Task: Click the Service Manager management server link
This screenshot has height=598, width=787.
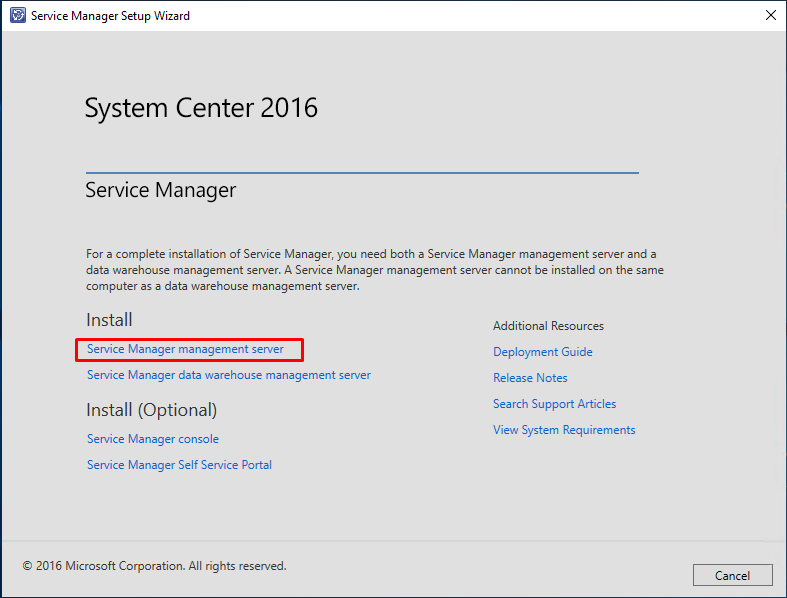Action: click(185, 349)
